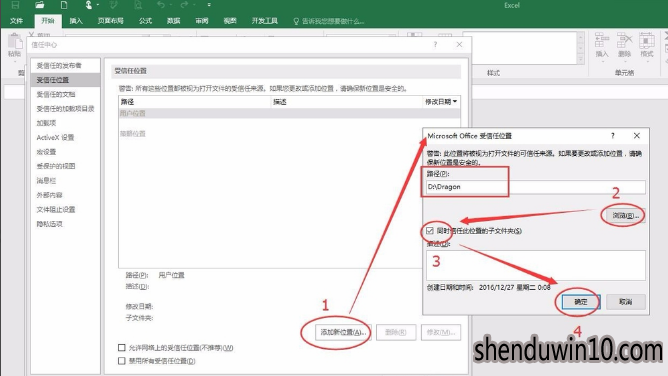Click the Touch/Mouse mode icon
Screen dimensions: 668x376
(89, 5)
